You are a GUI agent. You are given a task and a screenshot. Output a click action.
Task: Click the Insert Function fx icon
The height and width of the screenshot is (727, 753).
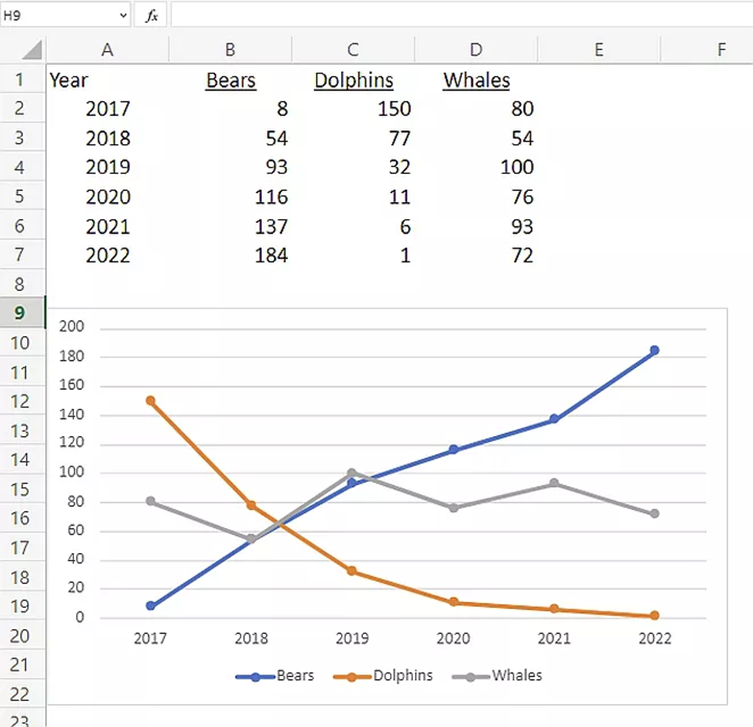pyautogui.click(x=151, y=15)
